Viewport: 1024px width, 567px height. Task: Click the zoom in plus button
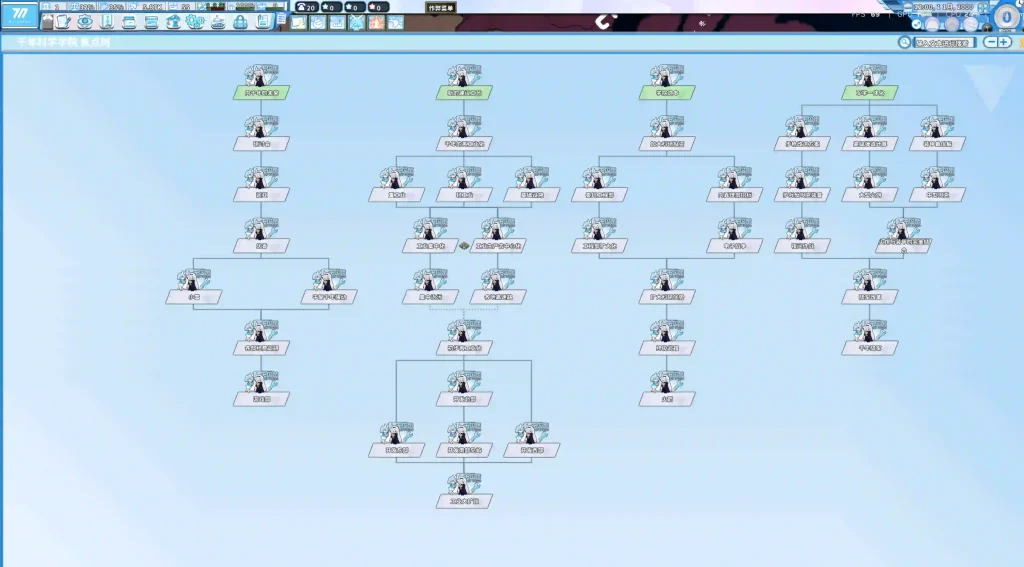[1005, 42]
